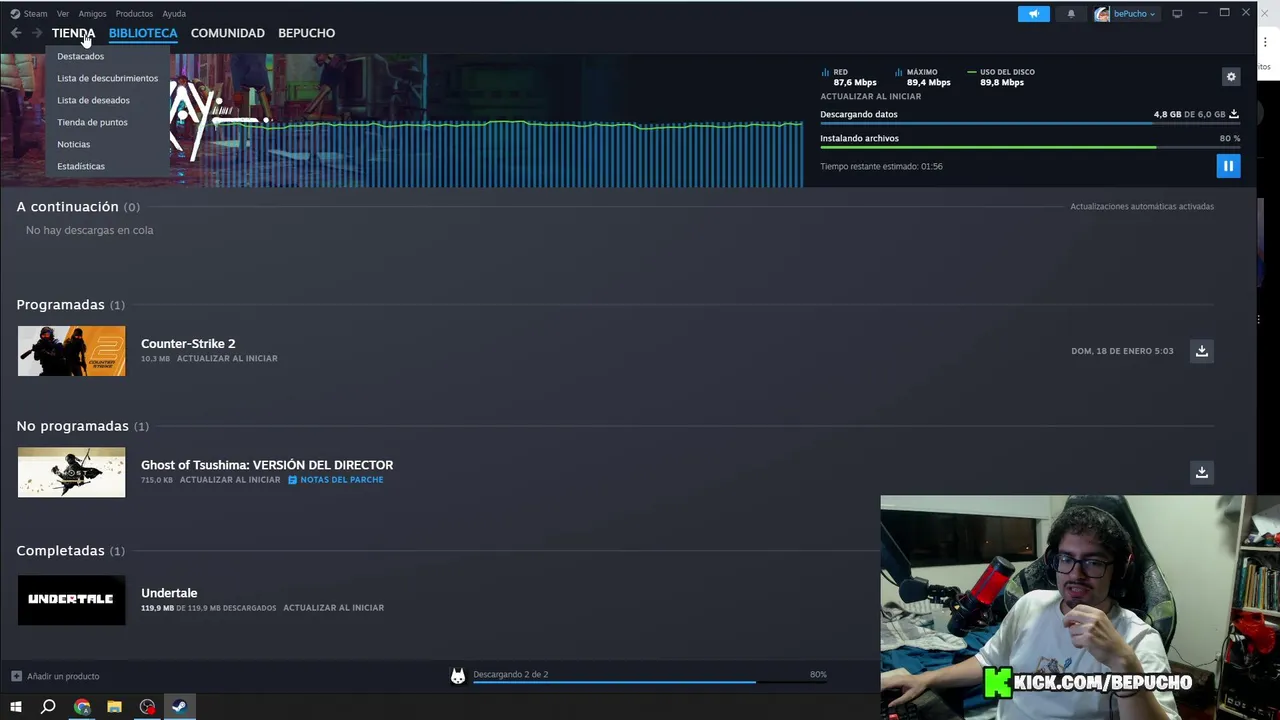Open the Ver menu
Screen dimensions: 1280x720
coord(63,14)
